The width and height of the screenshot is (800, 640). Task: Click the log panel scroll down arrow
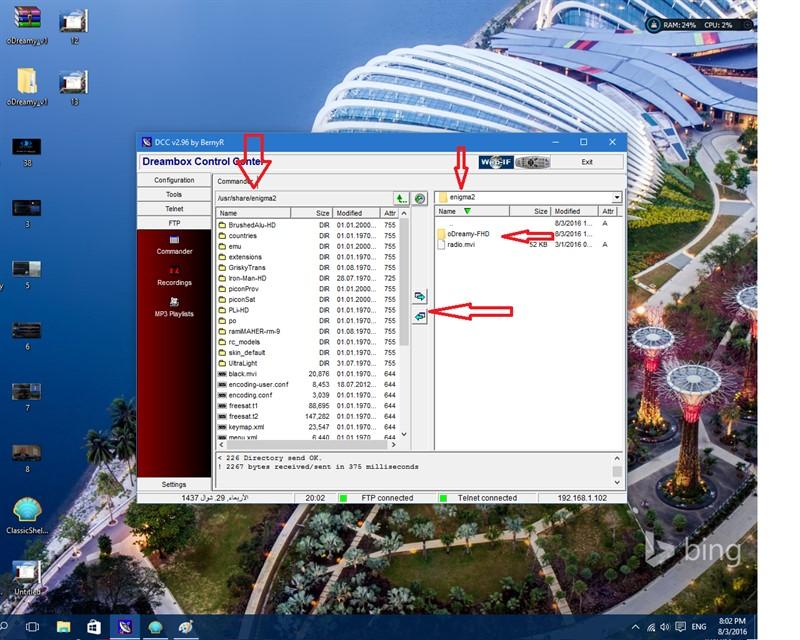pyautogui.click(x=617, y=482)
